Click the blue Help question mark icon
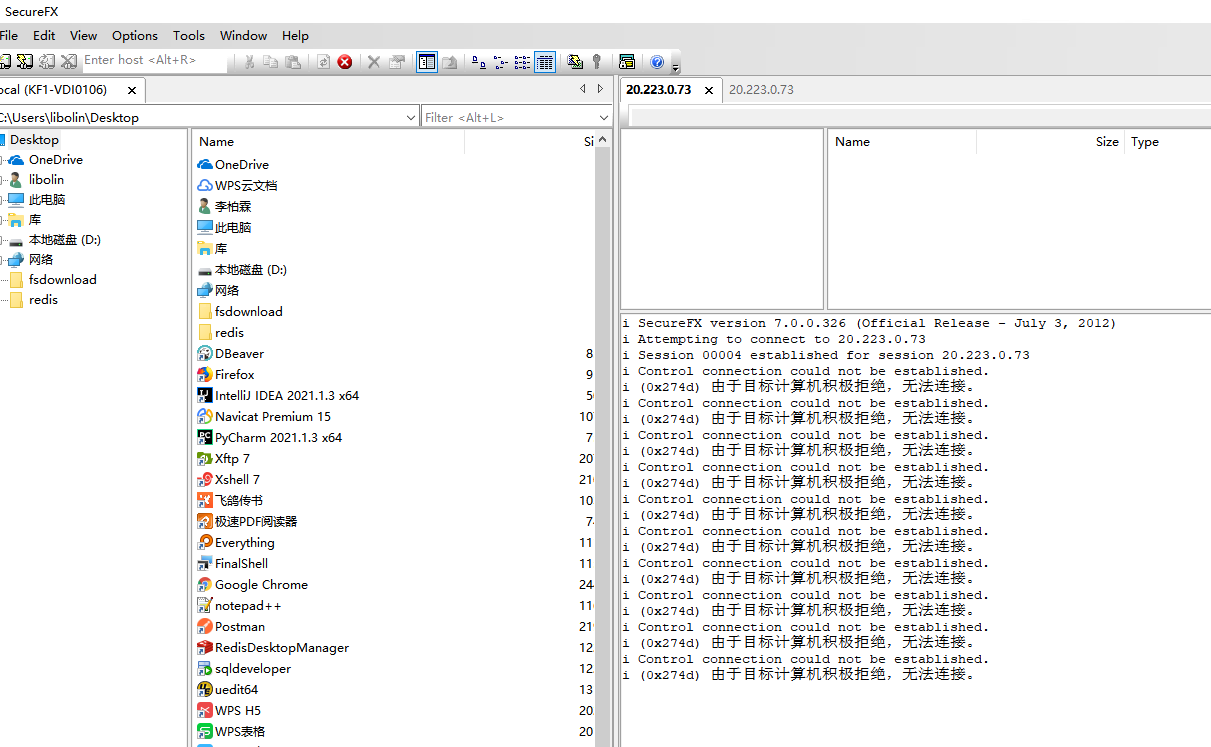Viewport: 1211px width, 747px height. pos(657,61)
